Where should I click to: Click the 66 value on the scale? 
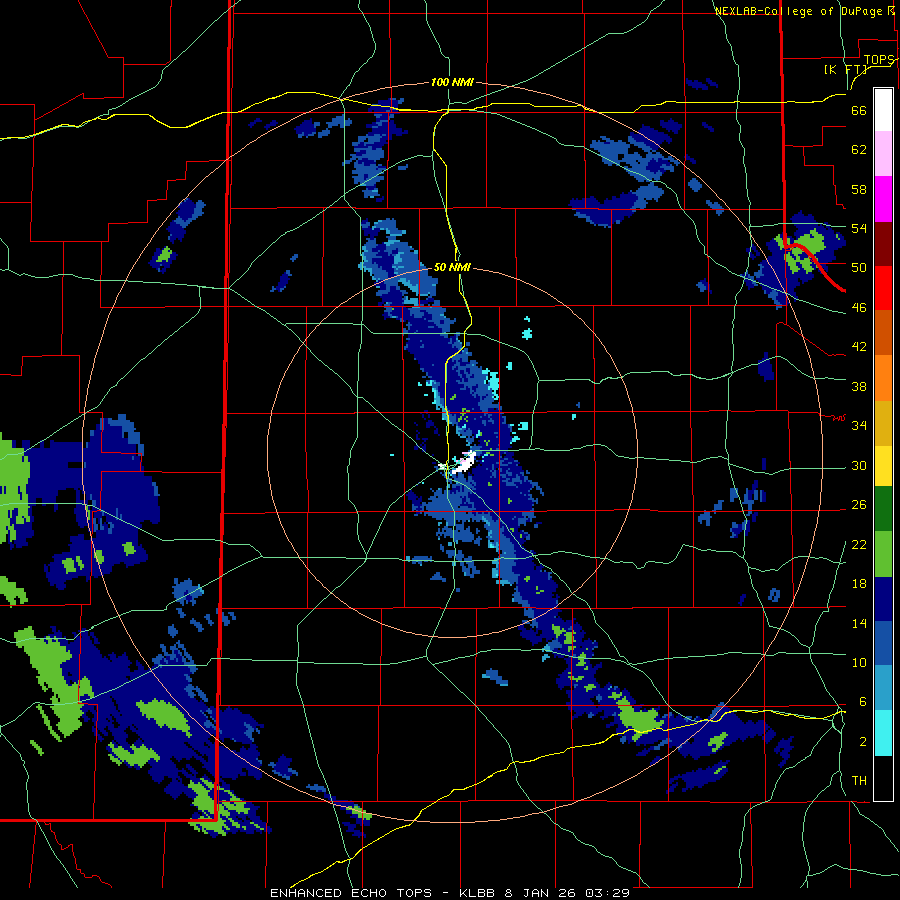[x=859, y=110]
